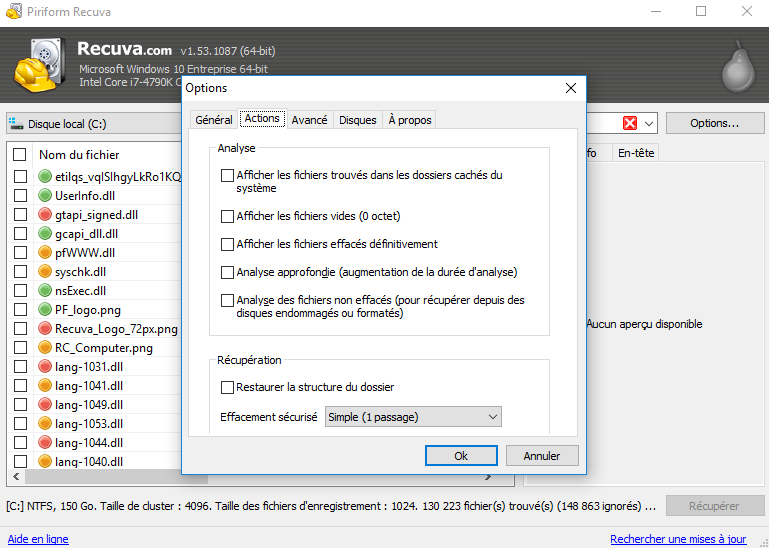Click the orange status dot beside pfWWW.dll
The width and height of the screenshot is (769, 548).
click(x=45, y=252)
